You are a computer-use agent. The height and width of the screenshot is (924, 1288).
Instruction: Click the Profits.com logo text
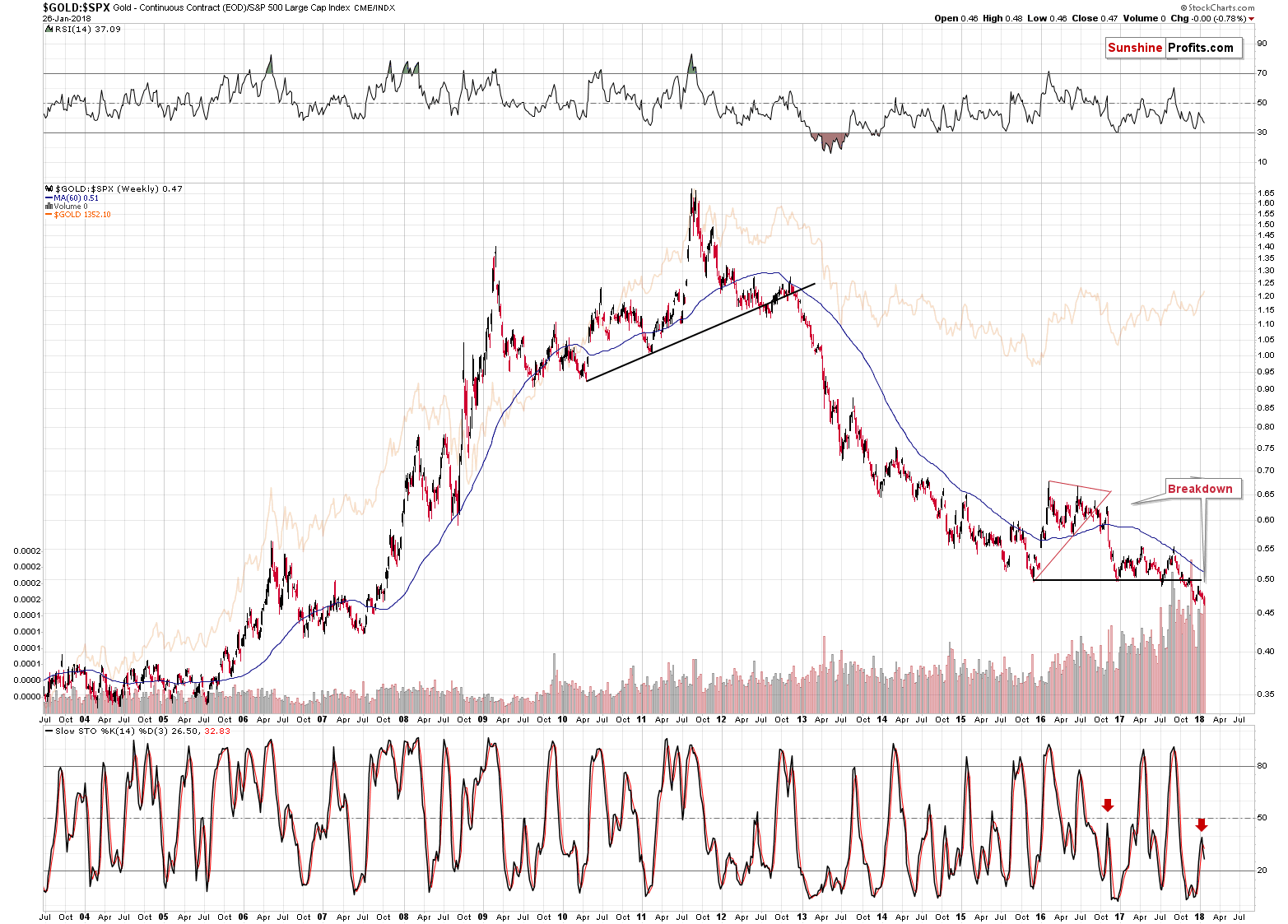point(1201,48)
